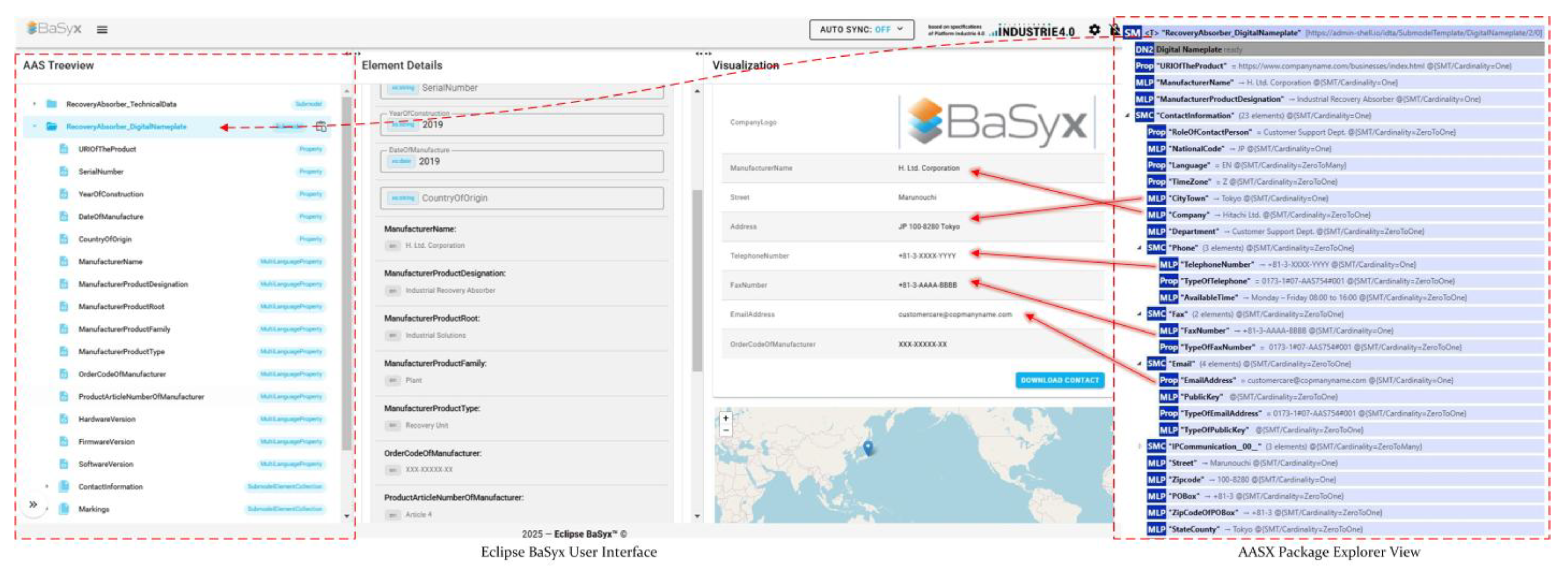Open the AUTO SYNC dropdown

pyautogui.click(x=861, y=29)
